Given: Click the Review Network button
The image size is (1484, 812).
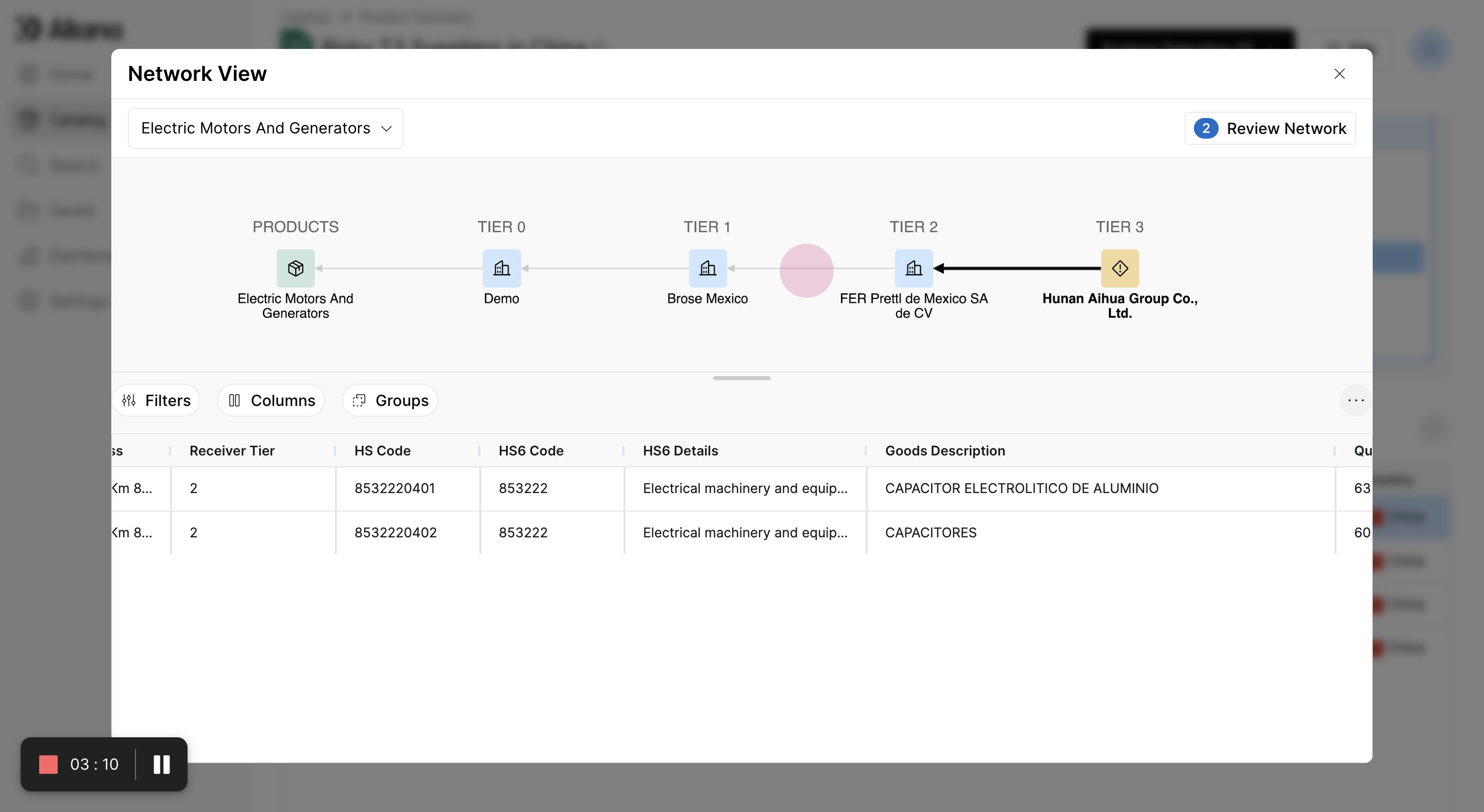Looking at the screenshot, I should [x=1270, y=128].
